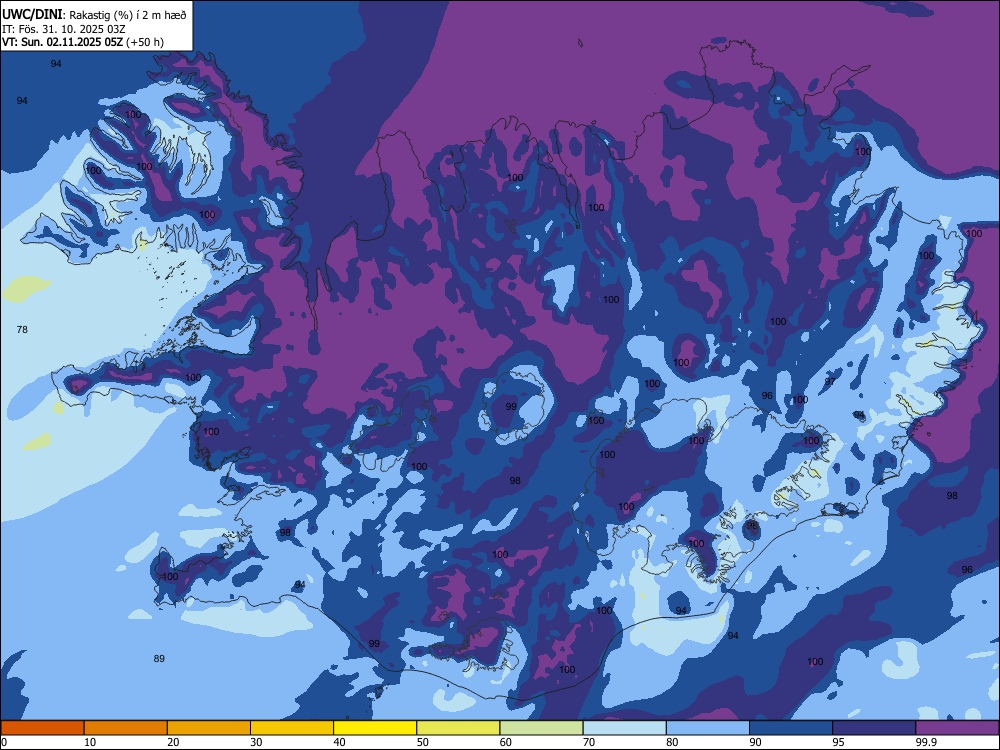1000x750 pixels.
Task: Click the '30' legend tick label
Action: pos(256,742)
